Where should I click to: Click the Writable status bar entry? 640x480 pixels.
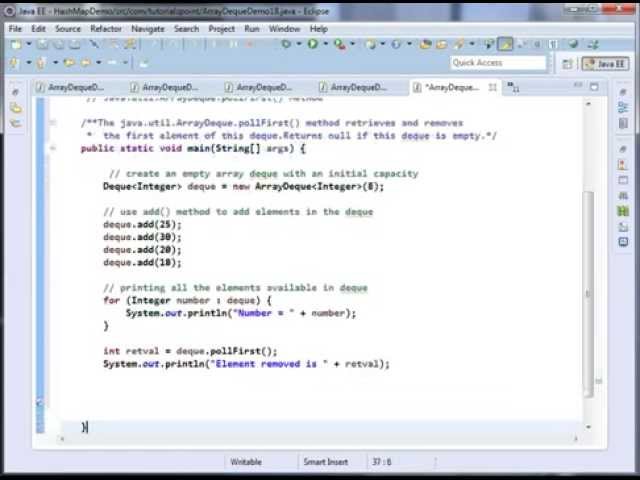click(246, 462)
